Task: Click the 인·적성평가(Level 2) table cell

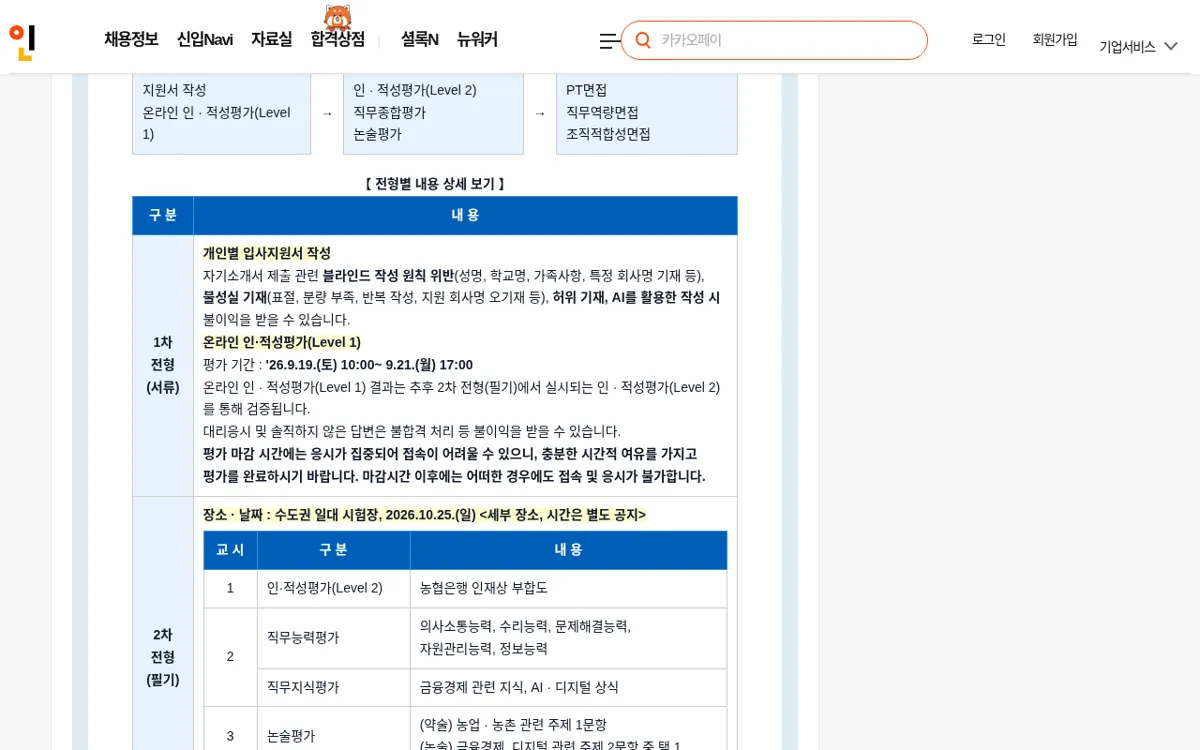Action: (x=334, y=588)
